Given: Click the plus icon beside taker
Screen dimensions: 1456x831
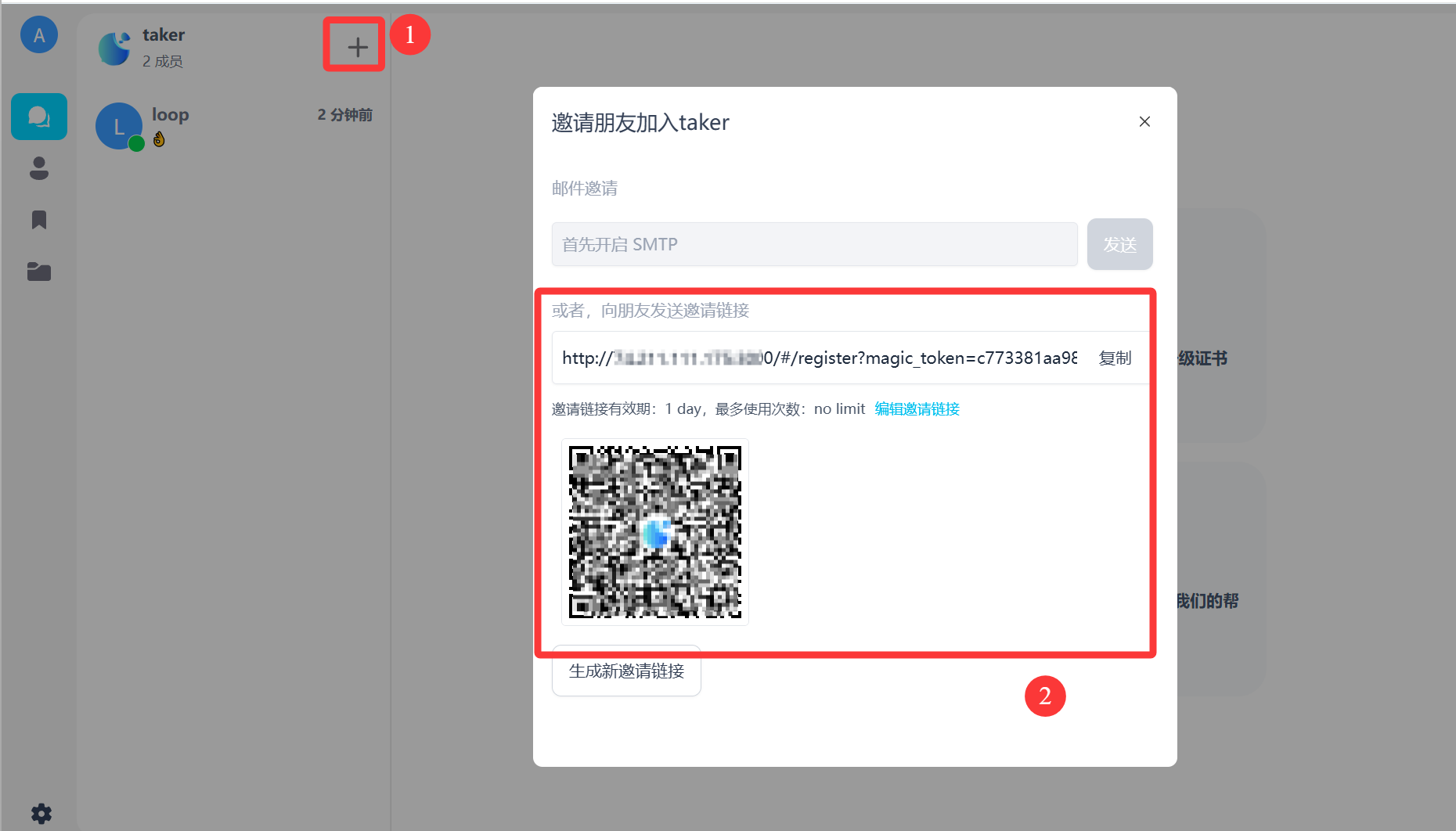Looking at the screenshot, I should [357, 47].
